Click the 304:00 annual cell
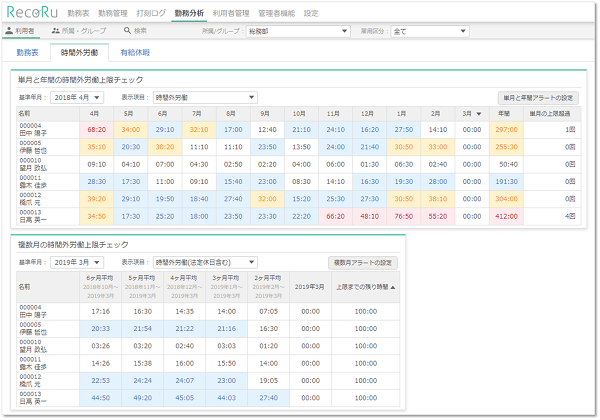 point(506,199)
